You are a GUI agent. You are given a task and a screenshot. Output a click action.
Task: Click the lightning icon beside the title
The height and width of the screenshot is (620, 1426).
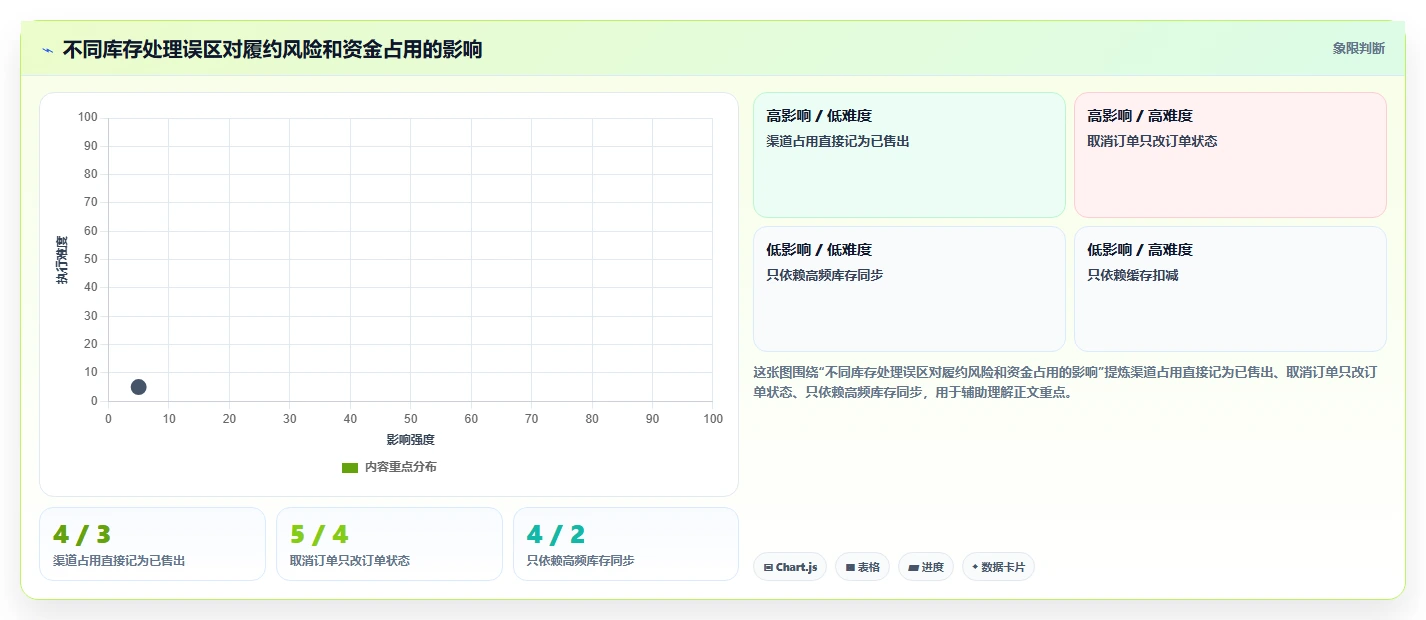(x=47, y=50)
